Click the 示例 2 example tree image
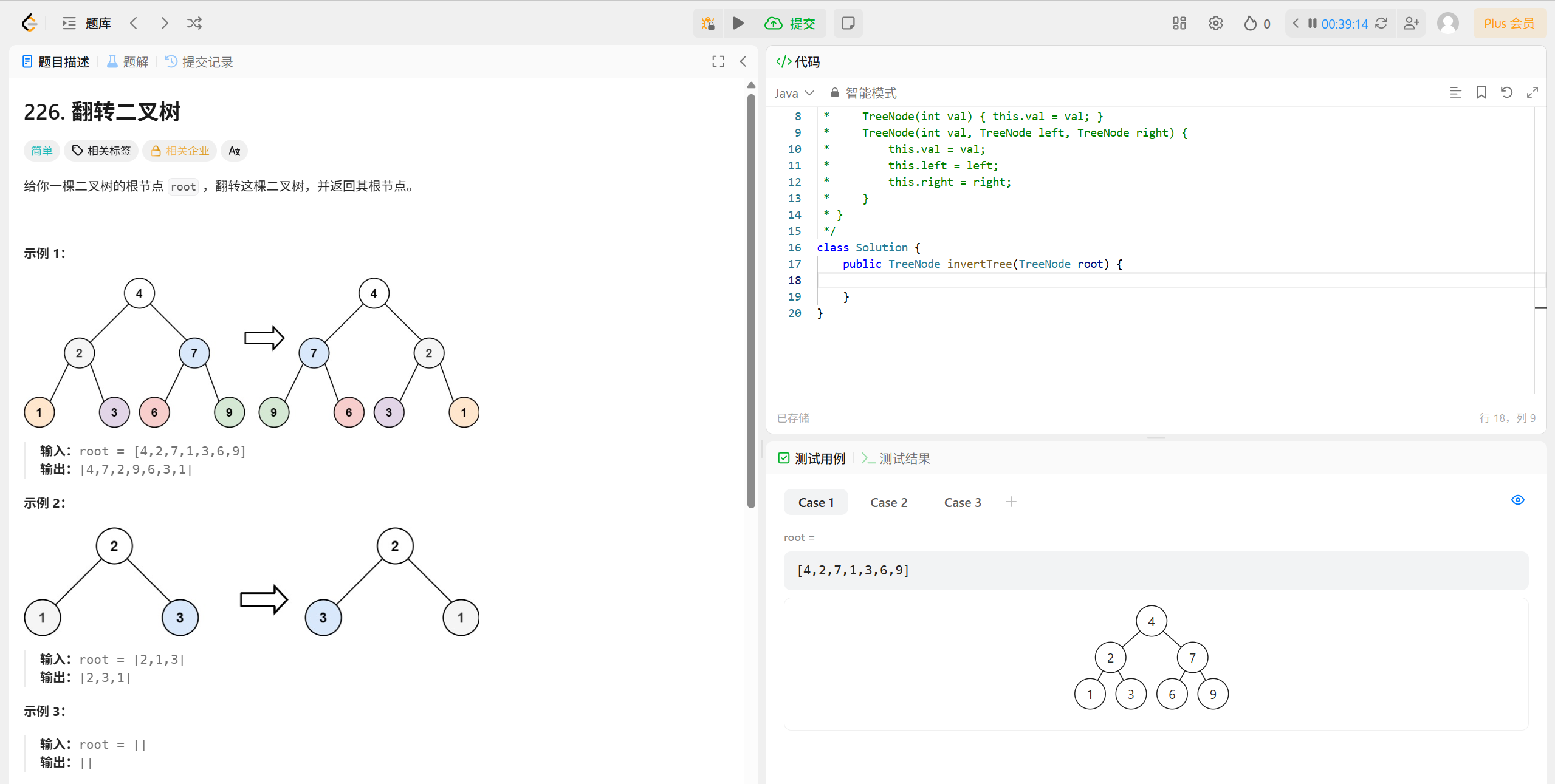Viewport: 1555px width, 784px height. 252,581
